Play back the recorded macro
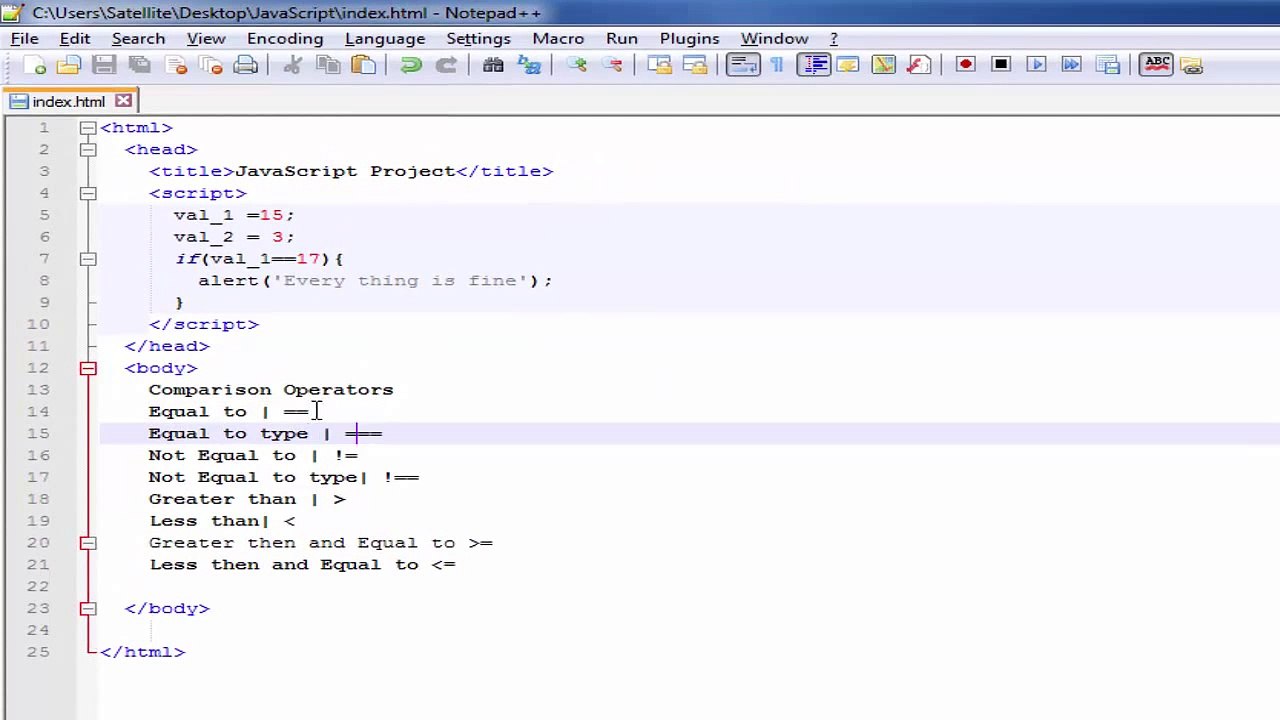The width and height of the screenshot is (1280, 720). coord(1036,65)
